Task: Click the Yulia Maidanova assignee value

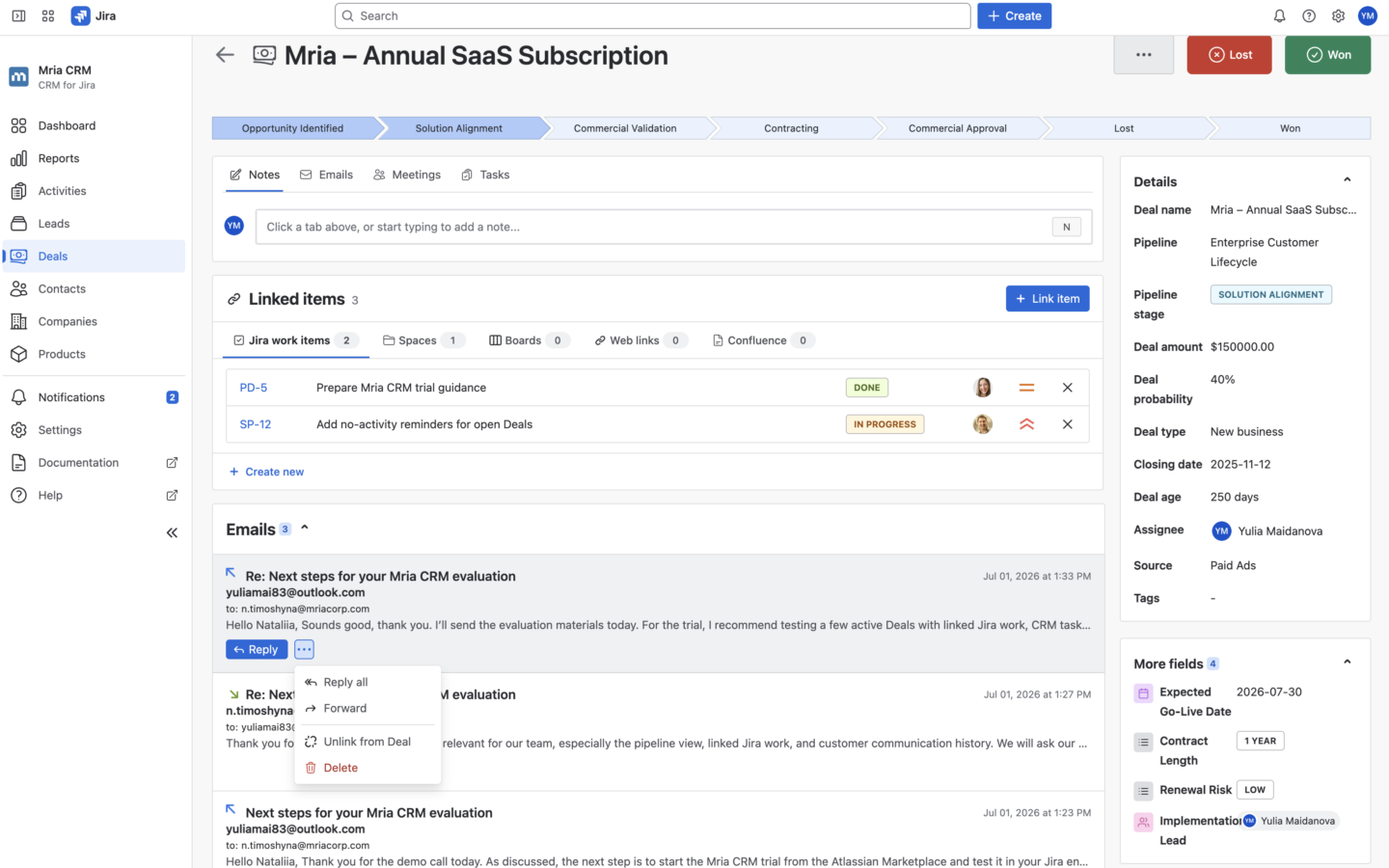Action: [1267, 531]
